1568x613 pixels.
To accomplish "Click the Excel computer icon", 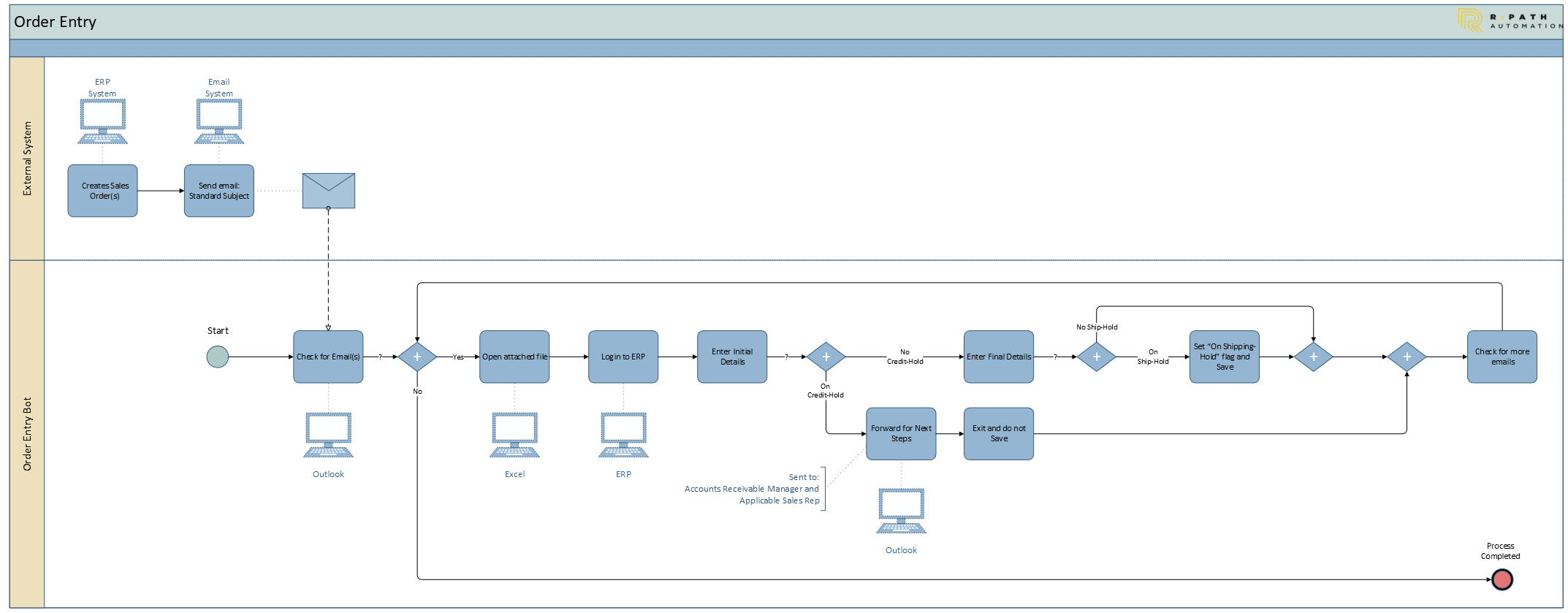I will point(514,435).
